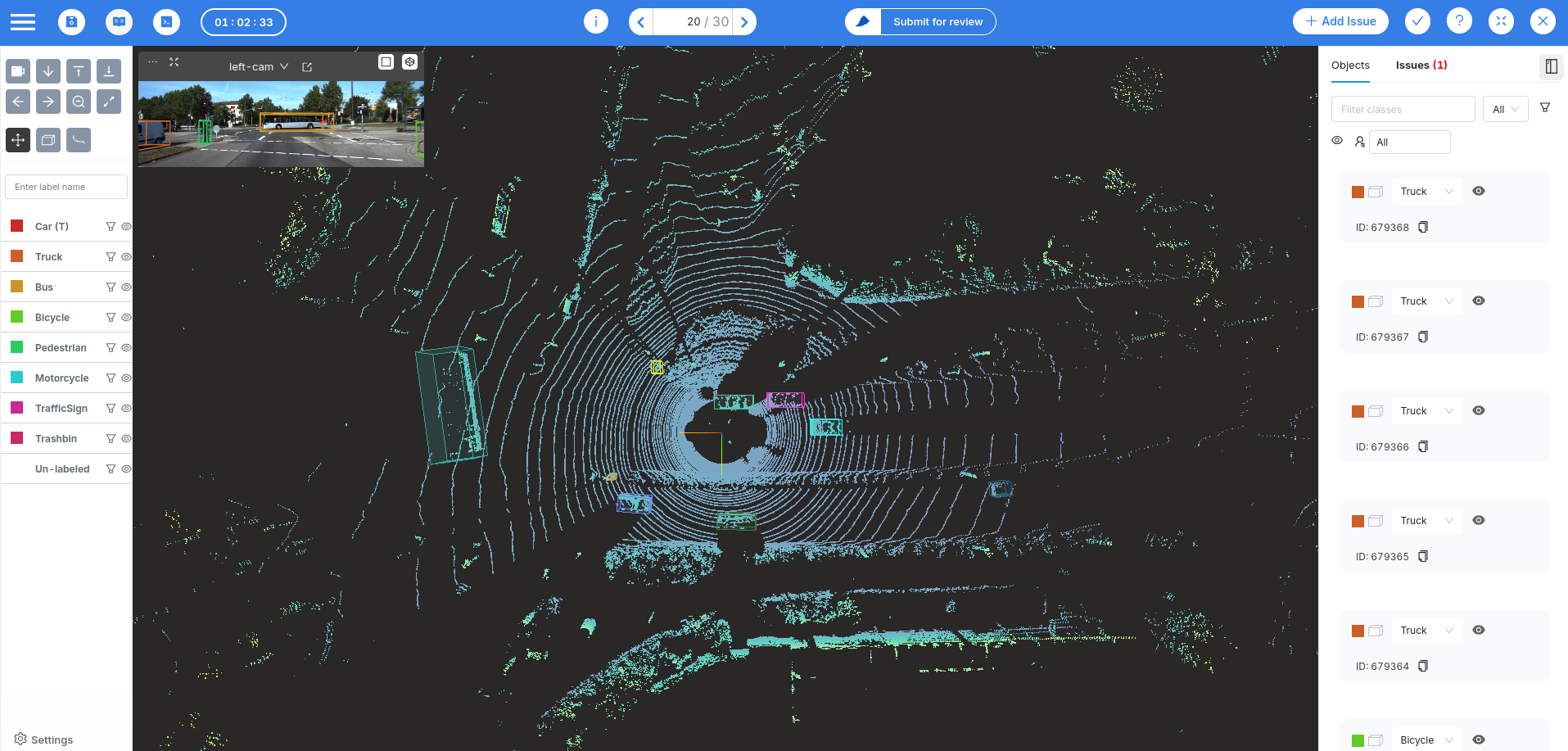Focus the Filter classes input
The height and width of the screenshot is (751, 1568).
point(1403,109)
